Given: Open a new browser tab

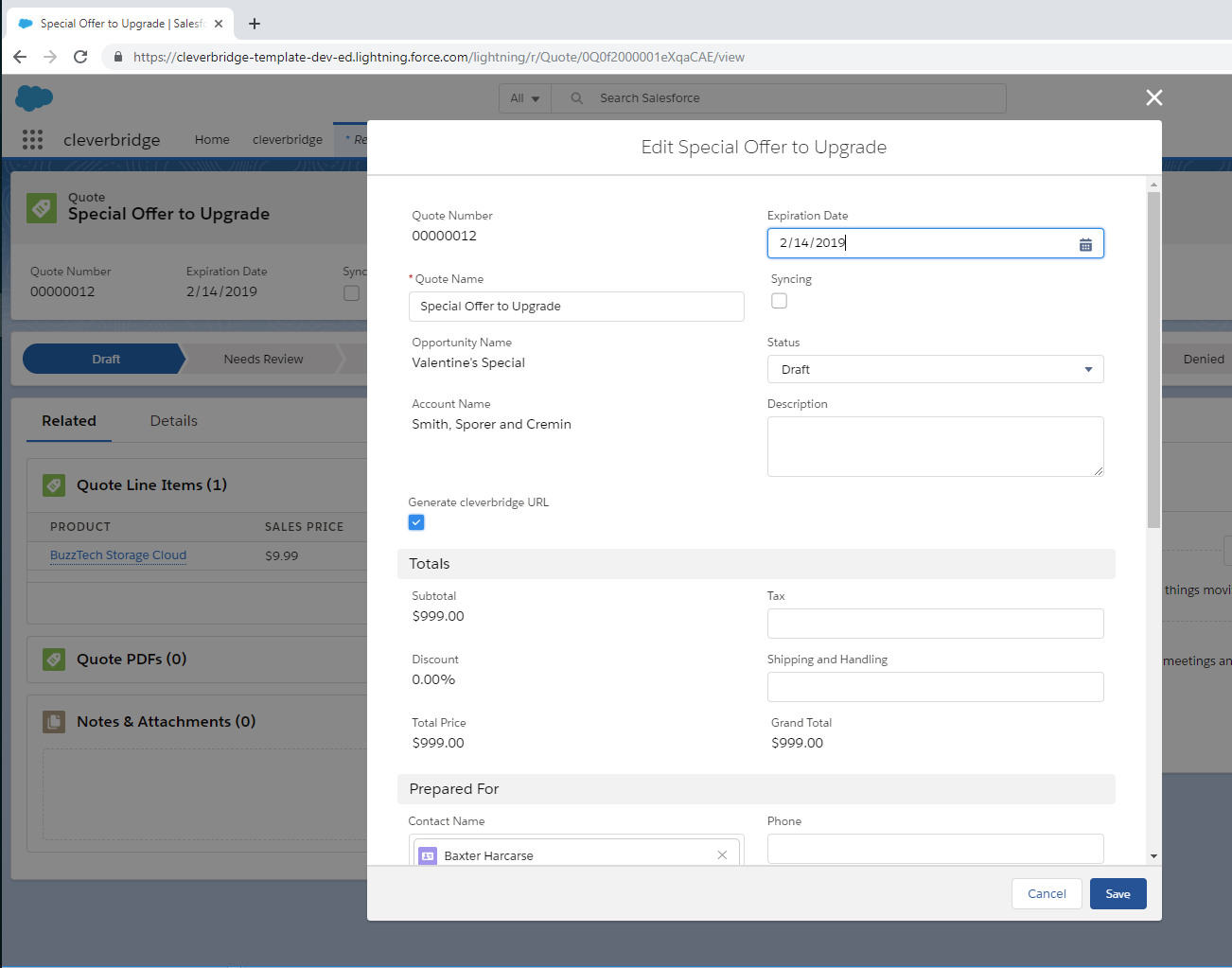Looking at the screenshot, I should (x=255, y=24).
